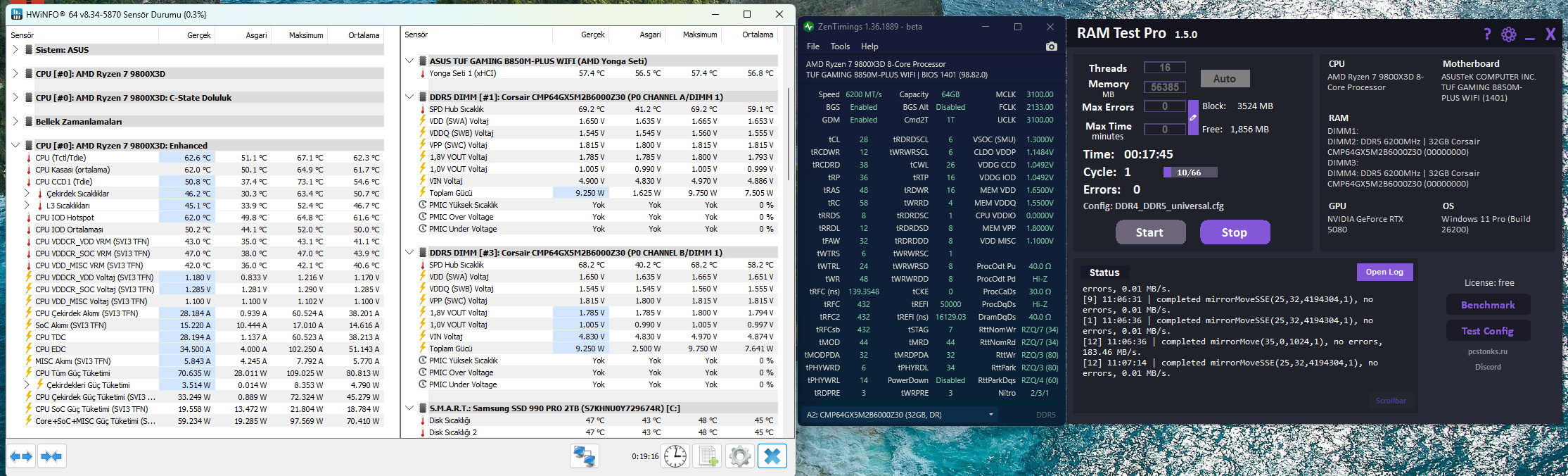Expand the L3 Sıcaklıkları sub-tree
Image resolution: width=1568 pixels, height=476 pixels.
tap(27, 205)
